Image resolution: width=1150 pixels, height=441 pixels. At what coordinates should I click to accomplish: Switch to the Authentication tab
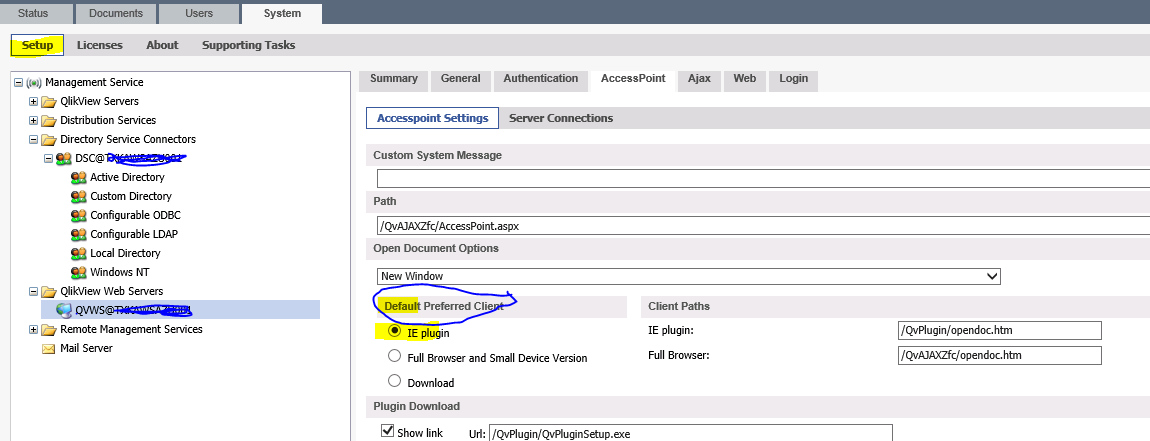pyautogui.click(x=540, y=79)
